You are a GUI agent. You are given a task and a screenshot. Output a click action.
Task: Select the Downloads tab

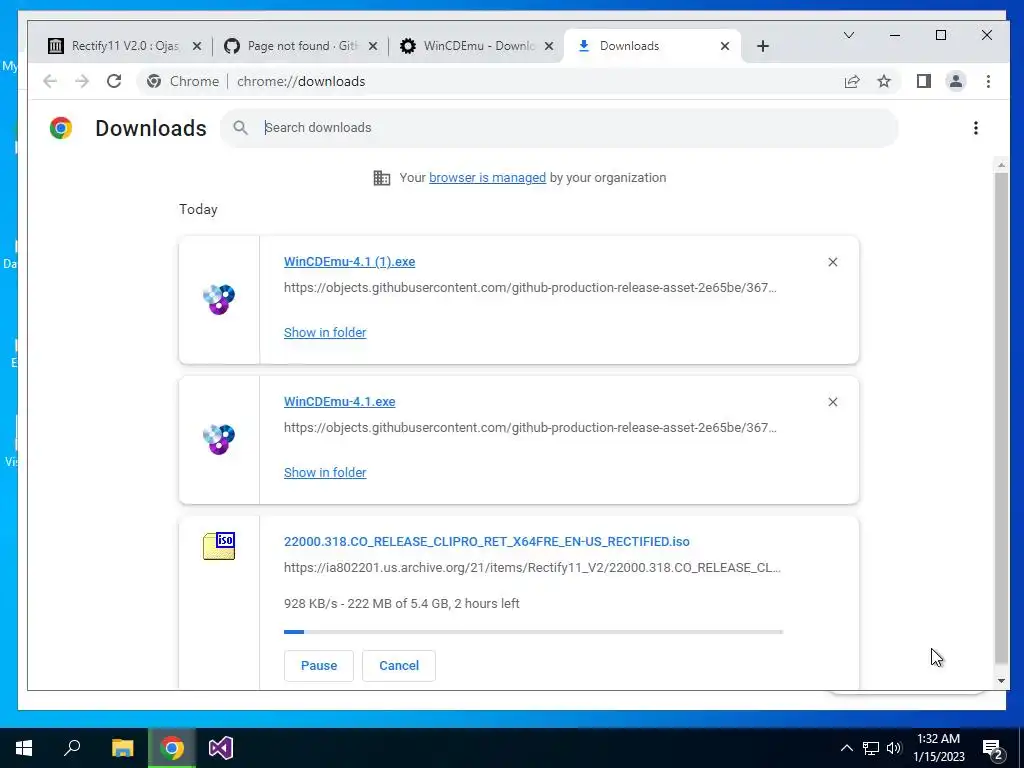pos(652,46)
